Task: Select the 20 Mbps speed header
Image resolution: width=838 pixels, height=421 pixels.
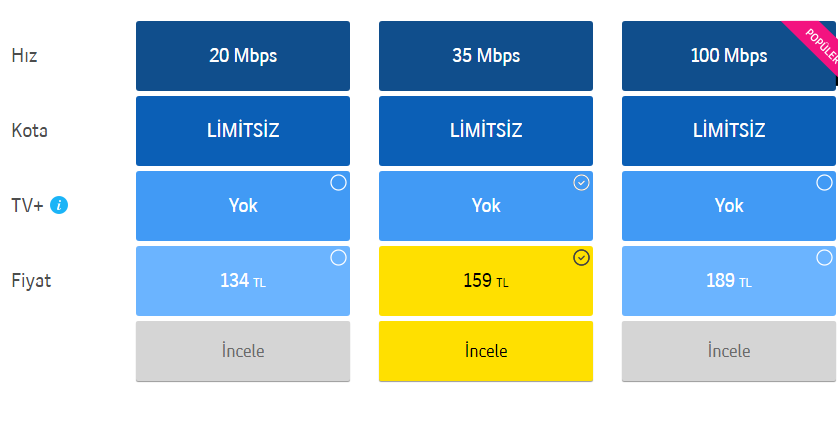Action: (243, 56)
